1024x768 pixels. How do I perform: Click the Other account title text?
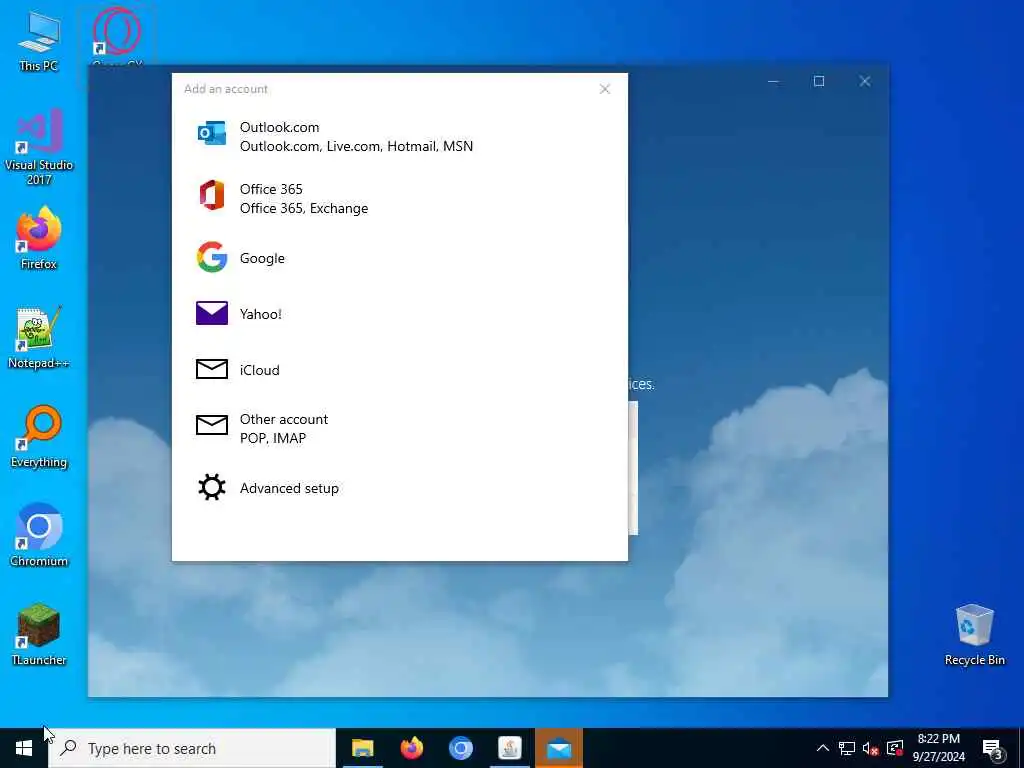pos(284,419)
